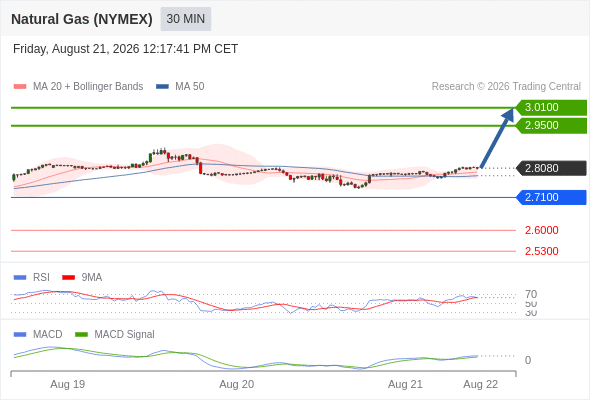Click the MACD blue legend marker
Image resolution: width=590 pixels, height=400 pixels.
pos(20,335)
